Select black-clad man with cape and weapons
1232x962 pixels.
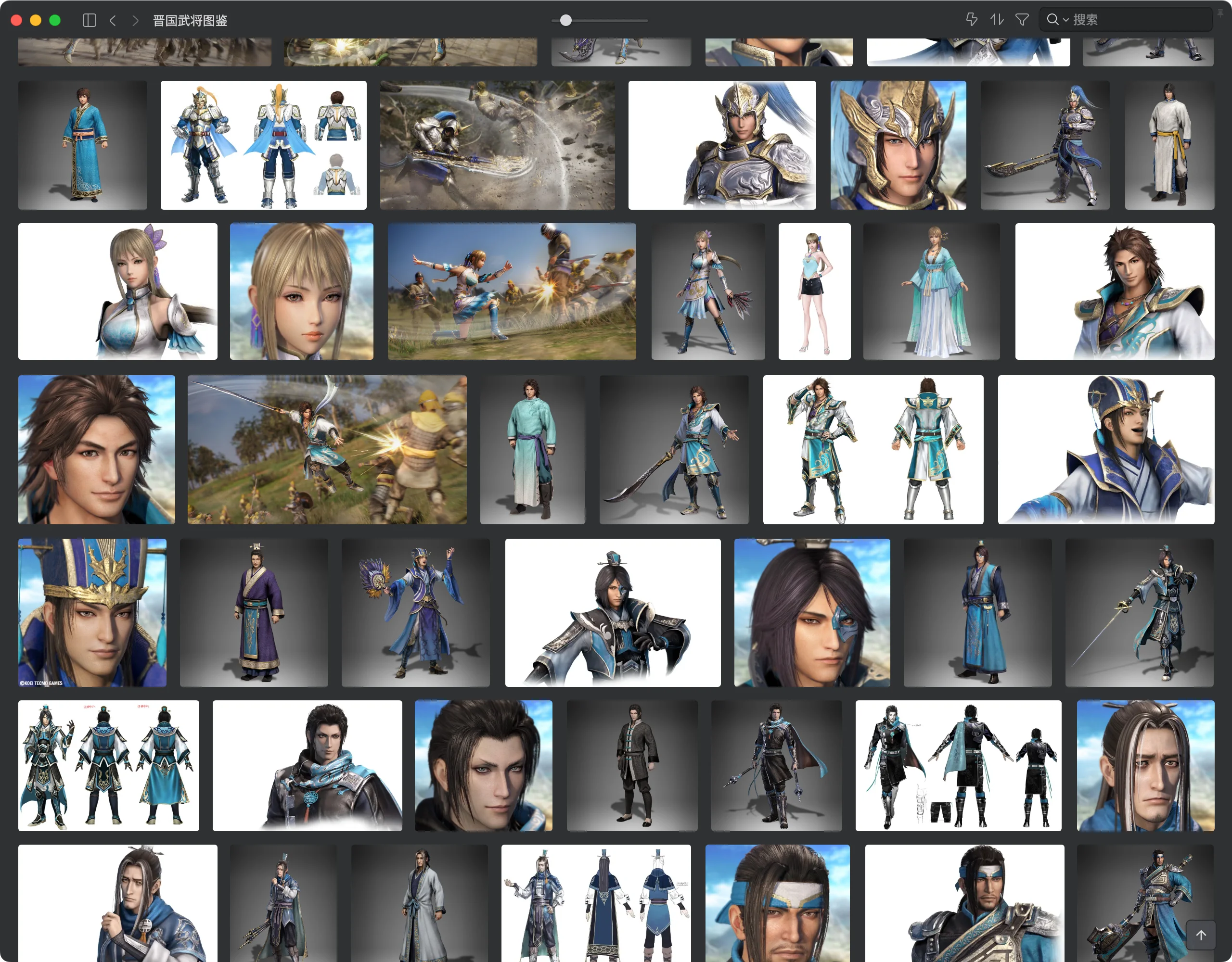(776, 766)
